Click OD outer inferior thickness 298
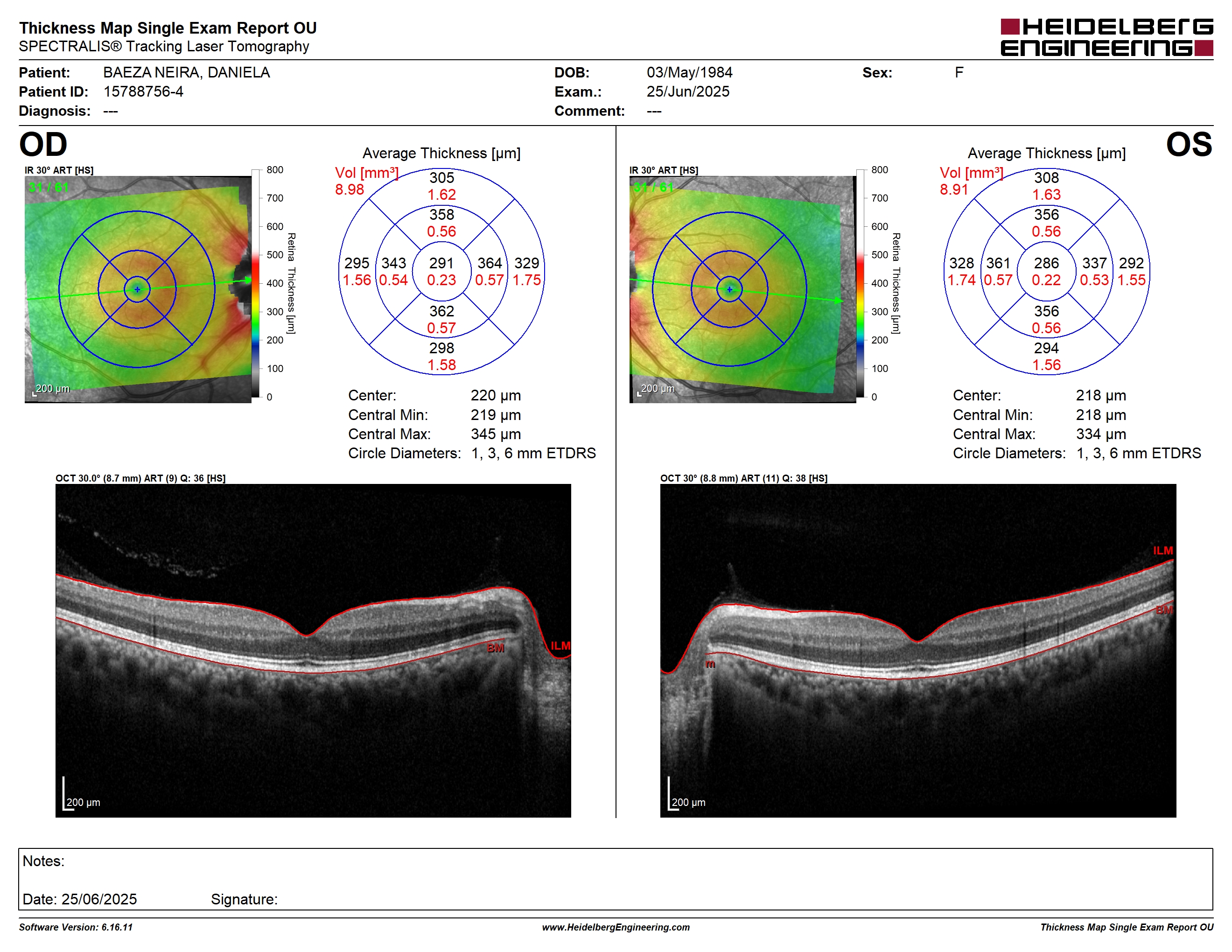 441,348
